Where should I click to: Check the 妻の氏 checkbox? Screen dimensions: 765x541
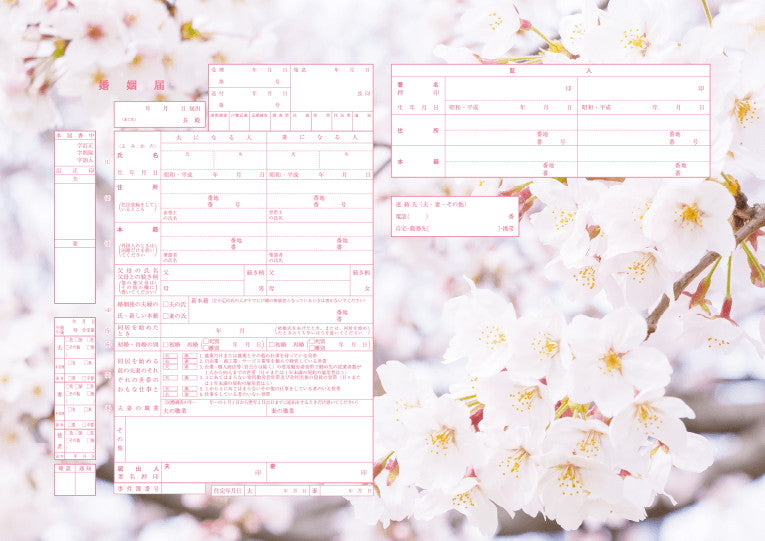[x=166, y=316]
